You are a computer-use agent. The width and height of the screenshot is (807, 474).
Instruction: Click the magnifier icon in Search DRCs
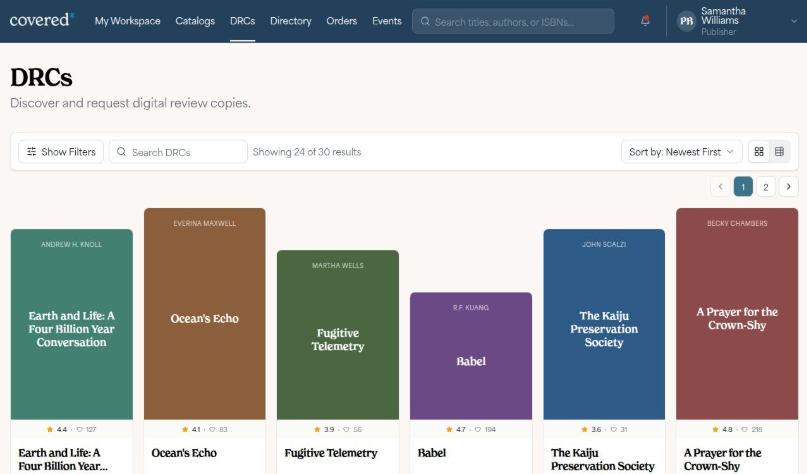point(121,151)
